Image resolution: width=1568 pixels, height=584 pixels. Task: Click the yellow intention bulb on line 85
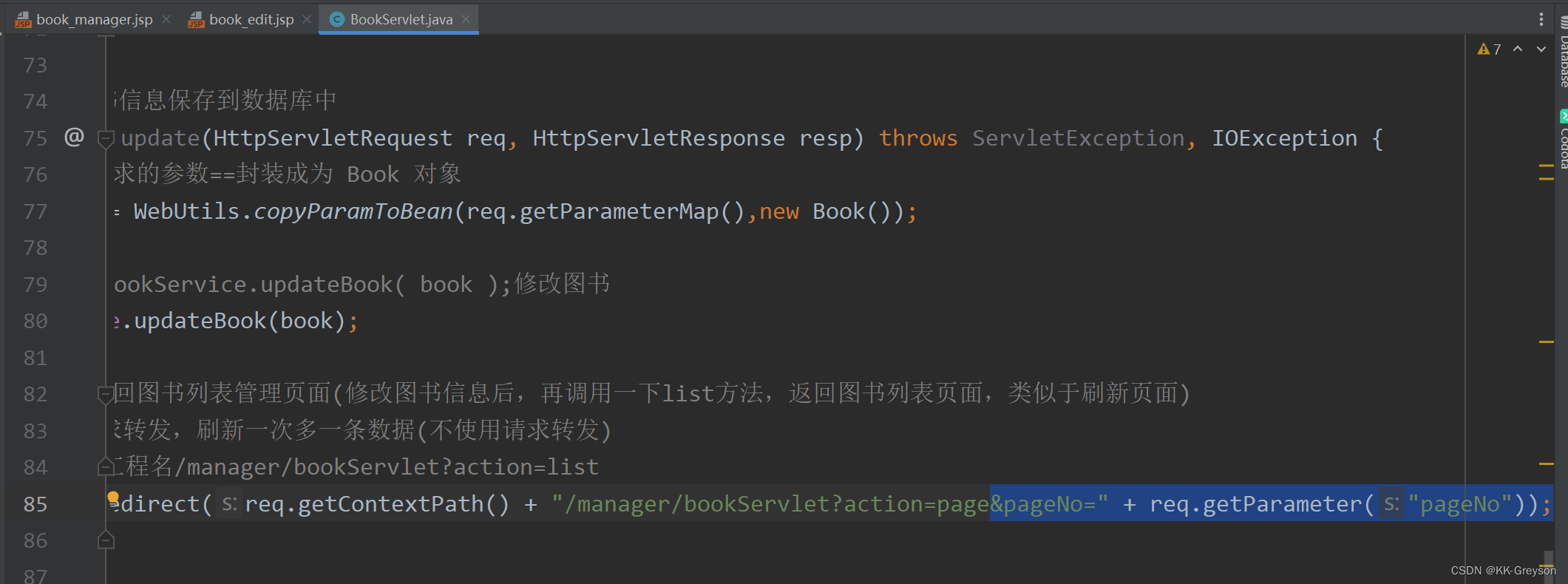(x=113, y=498)
